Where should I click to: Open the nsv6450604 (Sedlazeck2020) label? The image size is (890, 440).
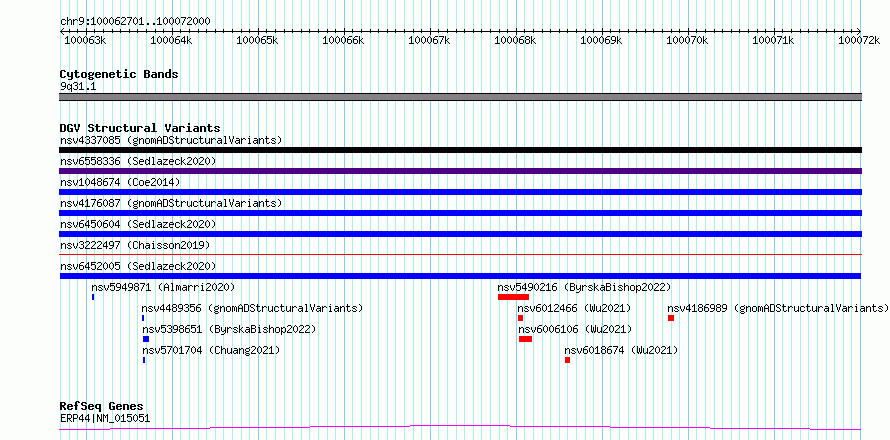point(138,224)
